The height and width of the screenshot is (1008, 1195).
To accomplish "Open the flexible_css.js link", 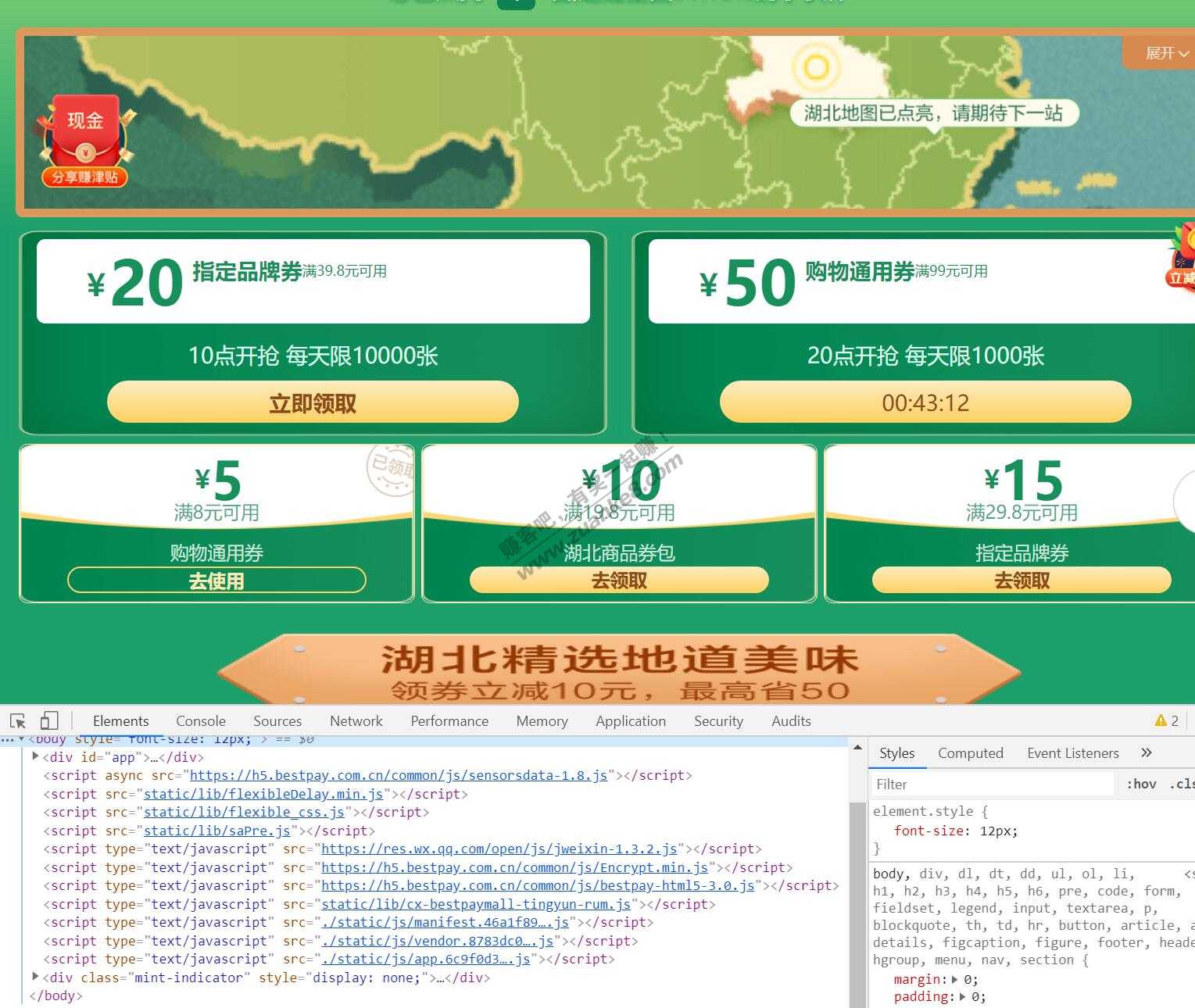I will click(244, 812).
